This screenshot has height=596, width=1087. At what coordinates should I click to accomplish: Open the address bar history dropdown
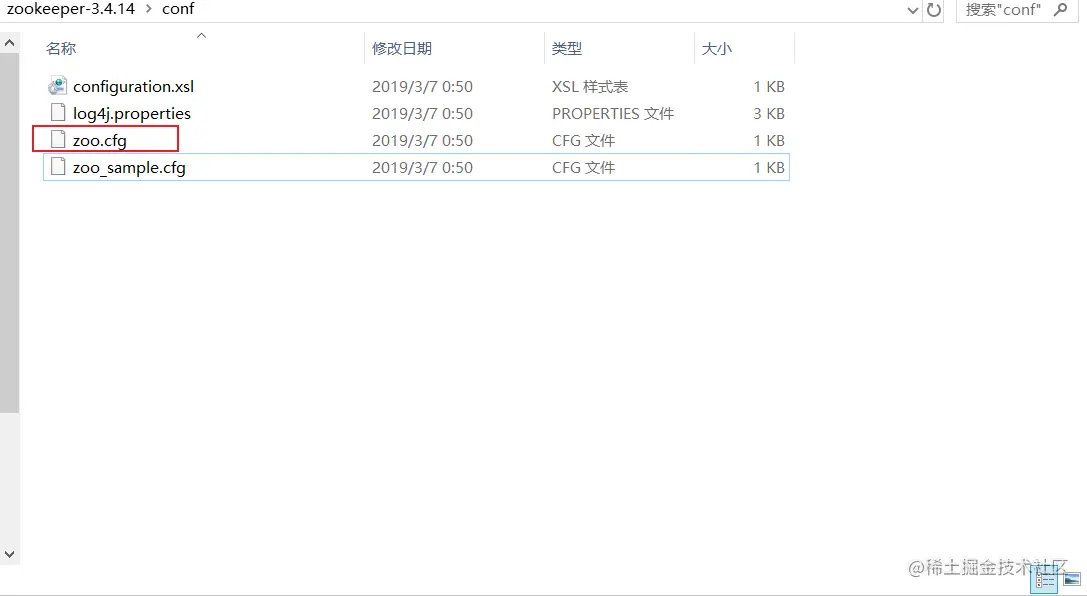pyautogui.click(x=913, y=10)
